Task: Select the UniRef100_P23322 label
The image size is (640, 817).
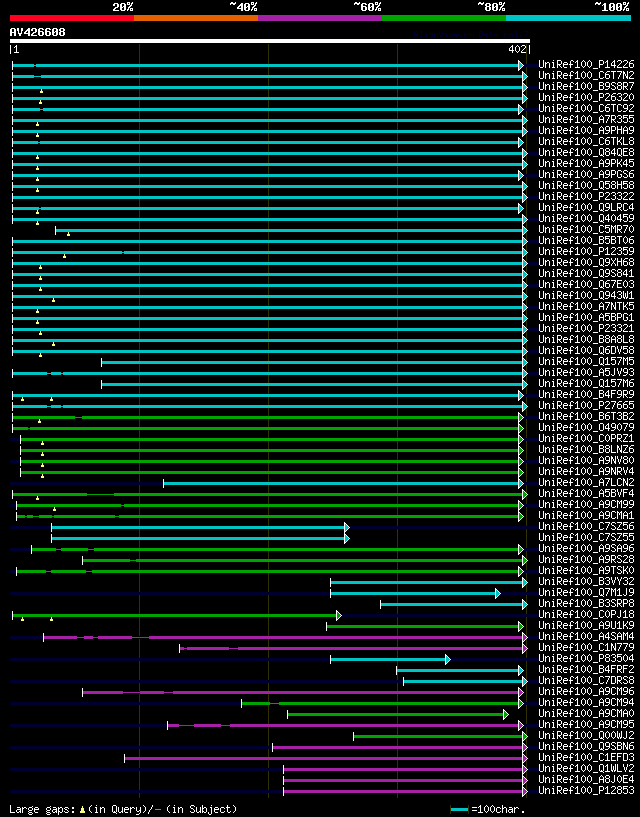Action: pos(586,196)
